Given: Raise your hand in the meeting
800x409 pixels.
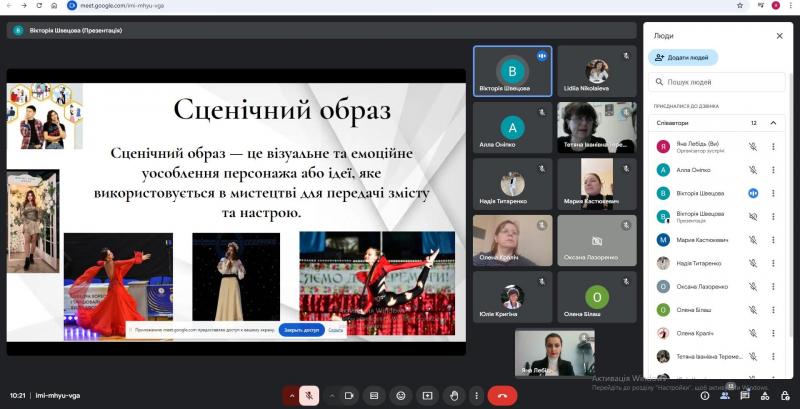Looking at the screenshot, I should (x=454, y=396).
